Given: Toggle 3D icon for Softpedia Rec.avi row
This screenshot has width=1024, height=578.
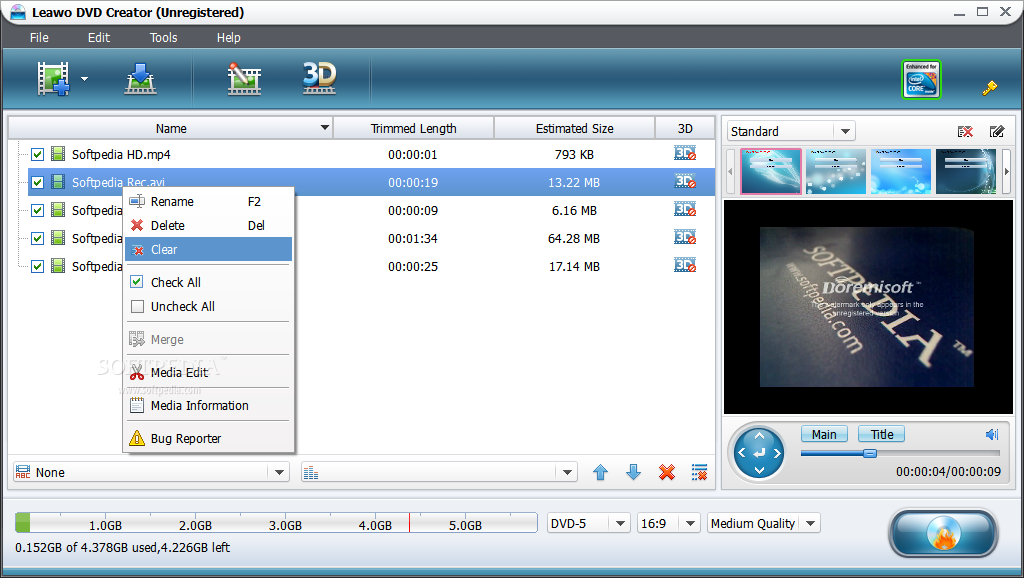Looking at the screenshot, I should 685,181.
